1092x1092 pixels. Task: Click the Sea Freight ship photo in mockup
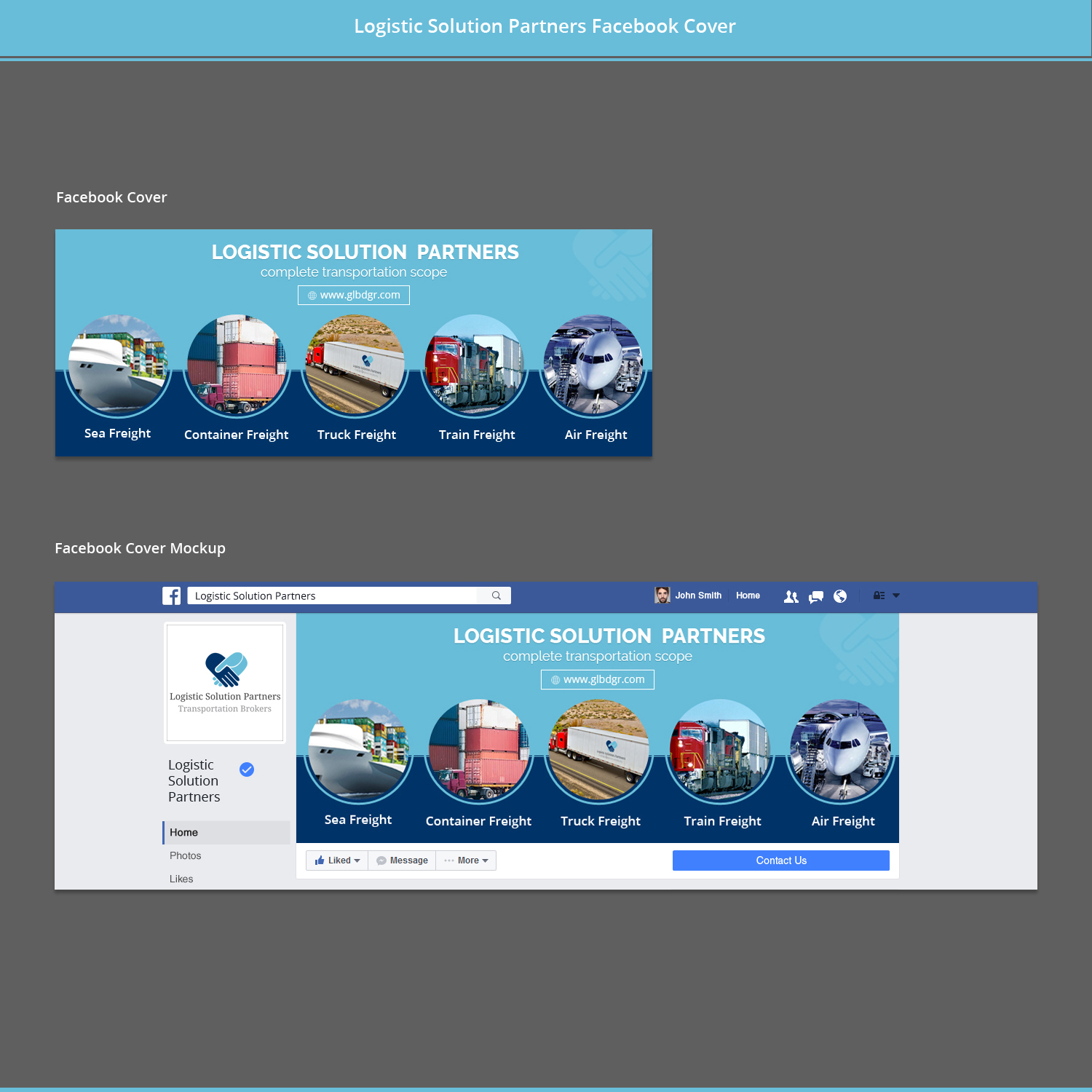point(358,750)
